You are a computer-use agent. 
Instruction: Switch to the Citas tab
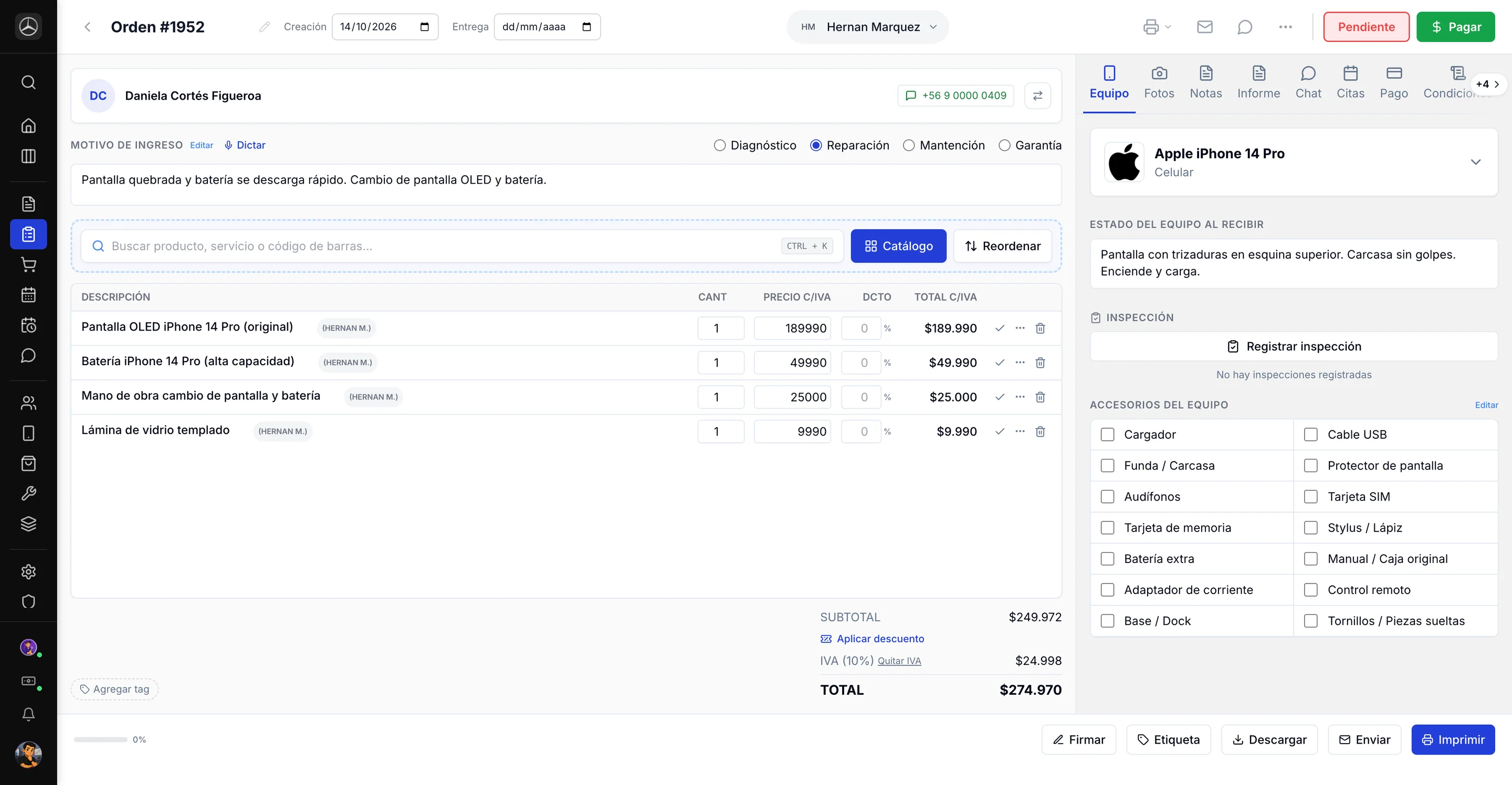1350,83
